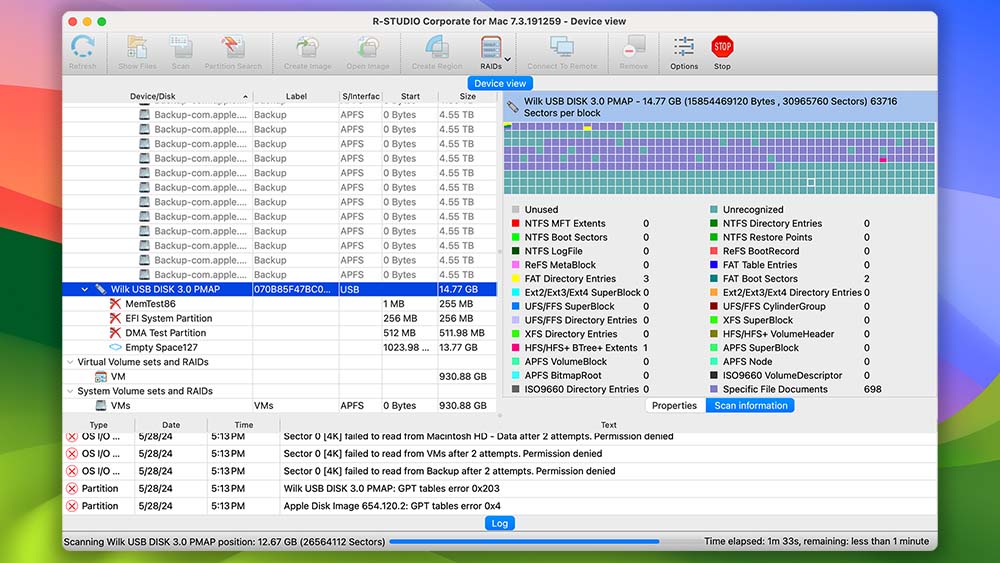Click the RAIDs toolbar icon
The width and height of the screenshot is (1000, 563).
490,47
